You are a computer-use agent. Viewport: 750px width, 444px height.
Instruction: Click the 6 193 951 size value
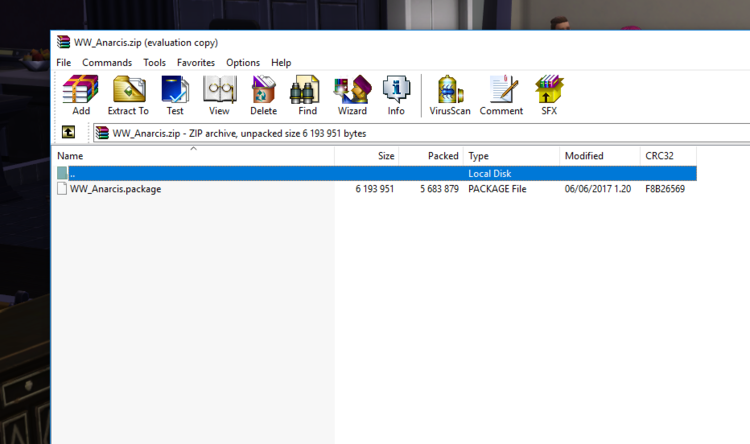[x=375, y=189]
